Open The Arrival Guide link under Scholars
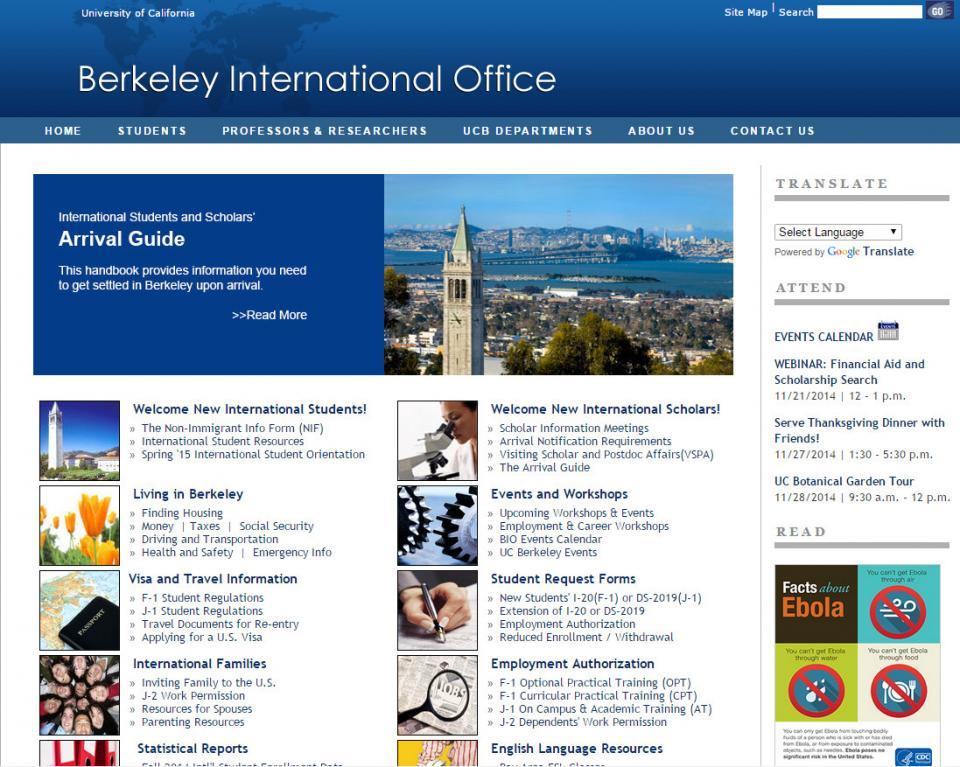The image size is (960, 767). 545,467
